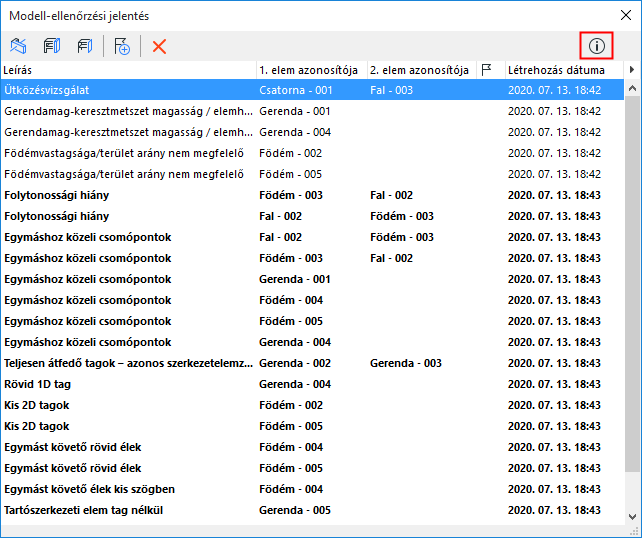
Task: Click the Fal - 003 cell
Action: [x=391, y=90]
